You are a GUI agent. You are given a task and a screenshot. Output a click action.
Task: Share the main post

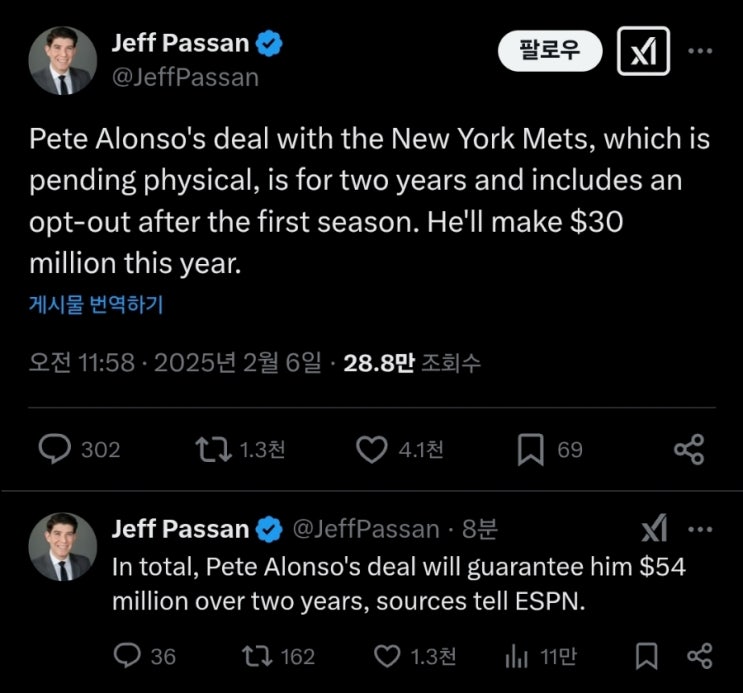coord(689,450)
